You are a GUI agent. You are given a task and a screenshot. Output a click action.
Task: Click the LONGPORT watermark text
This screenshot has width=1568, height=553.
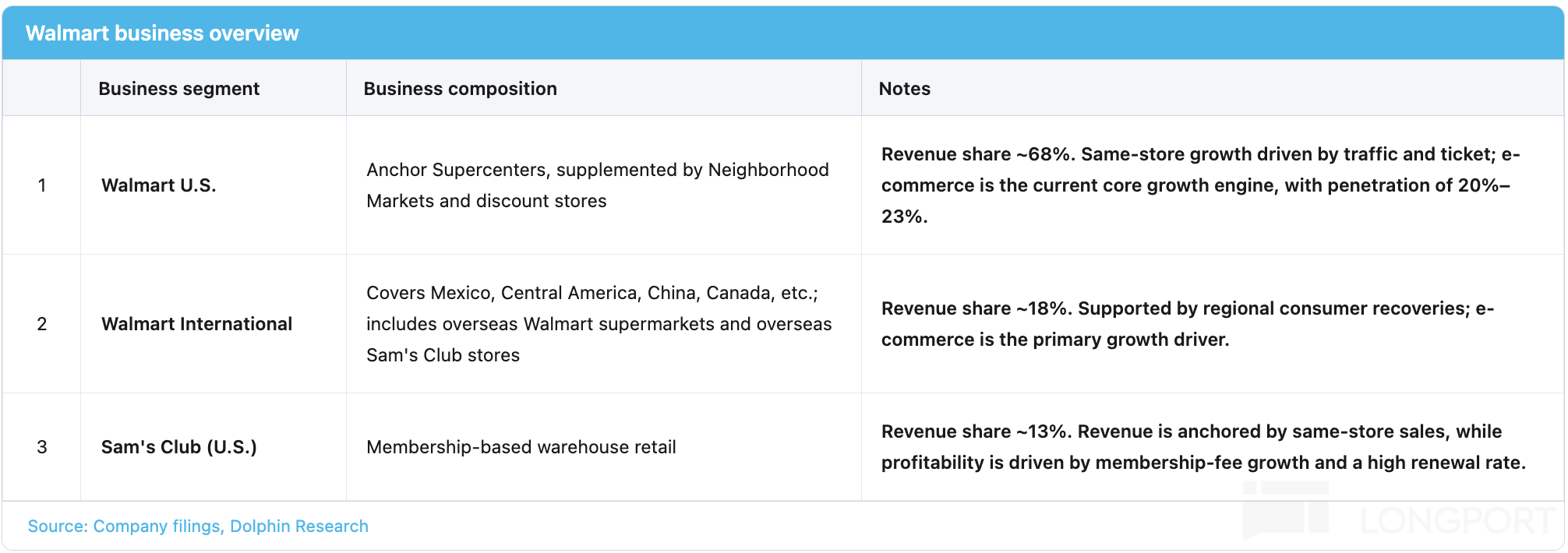(x=1457, y=521)
